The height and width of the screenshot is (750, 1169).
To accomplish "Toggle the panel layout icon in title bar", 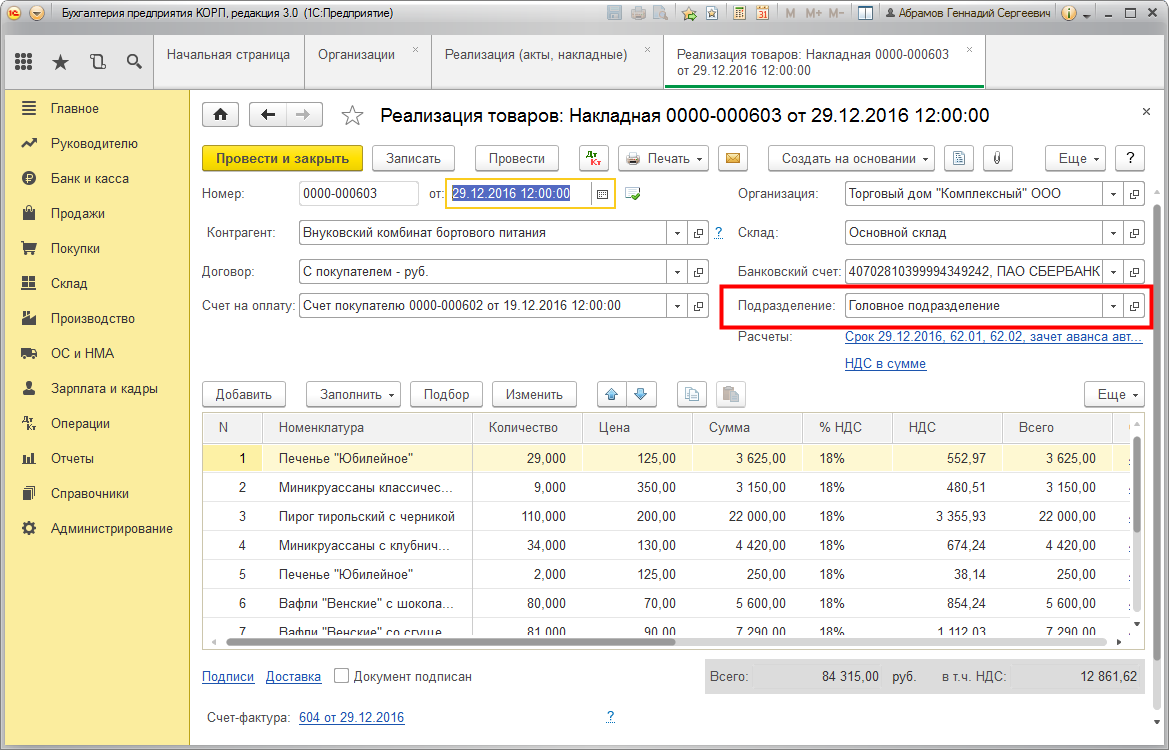I will 866,13.
